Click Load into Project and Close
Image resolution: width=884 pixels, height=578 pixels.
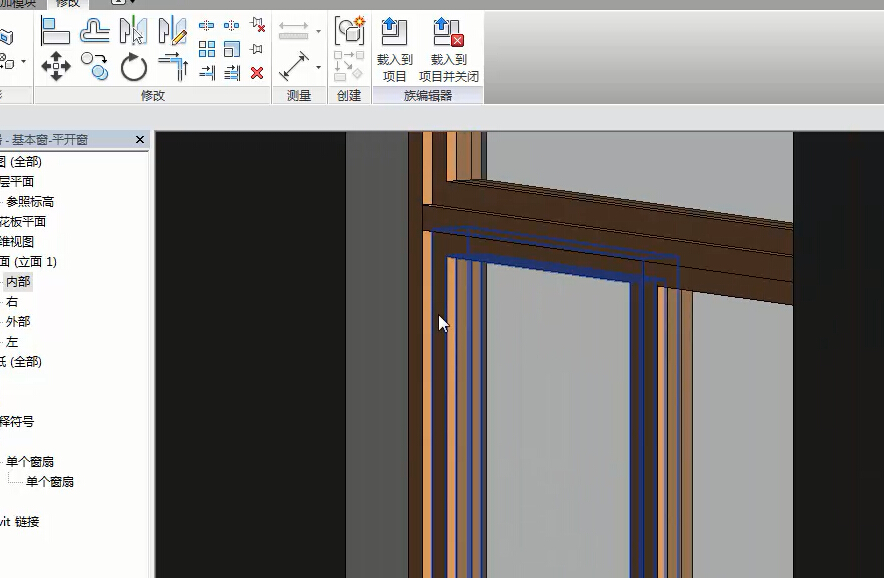pos(448,50)
